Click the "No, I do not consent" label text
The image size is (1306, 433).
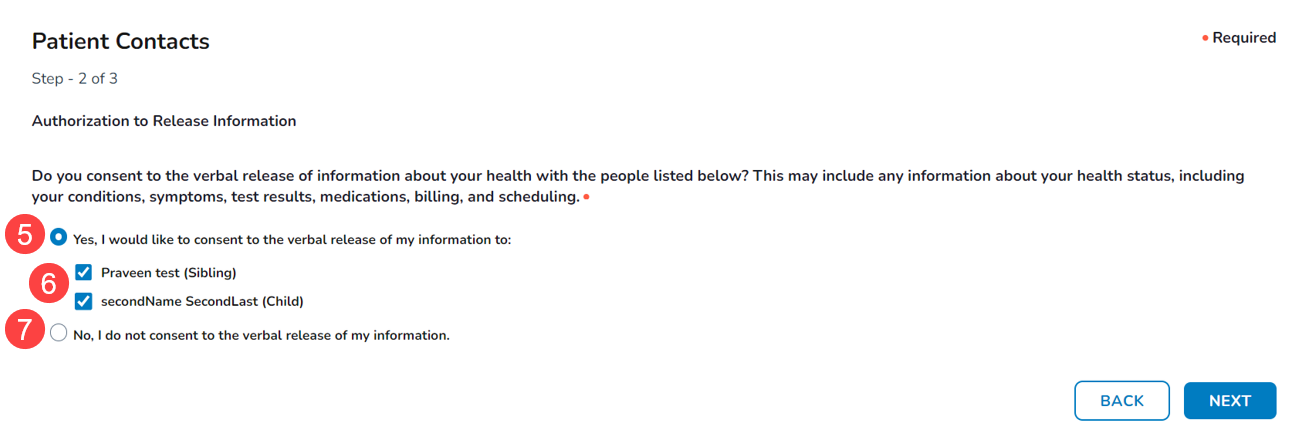261,336
